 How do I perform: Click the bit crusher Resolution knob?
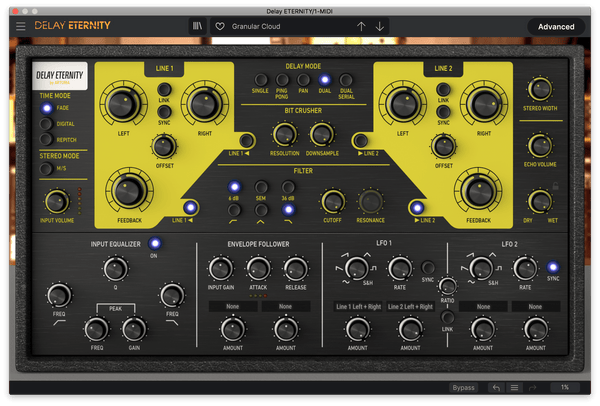click(x=285, y=134)
